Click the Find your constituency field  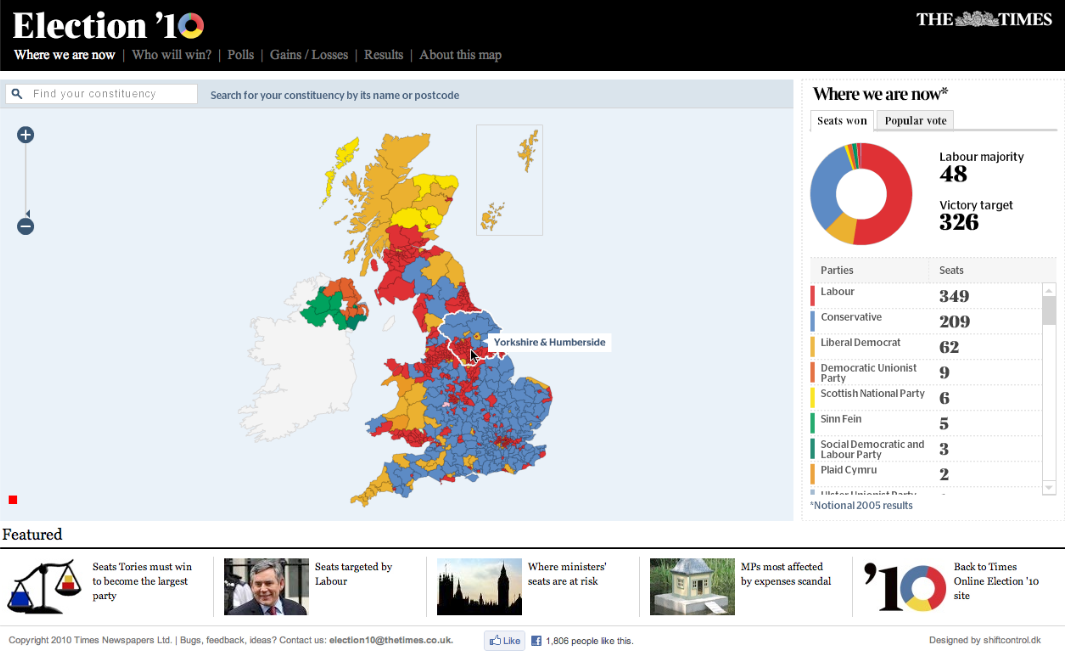click(102, 94)
